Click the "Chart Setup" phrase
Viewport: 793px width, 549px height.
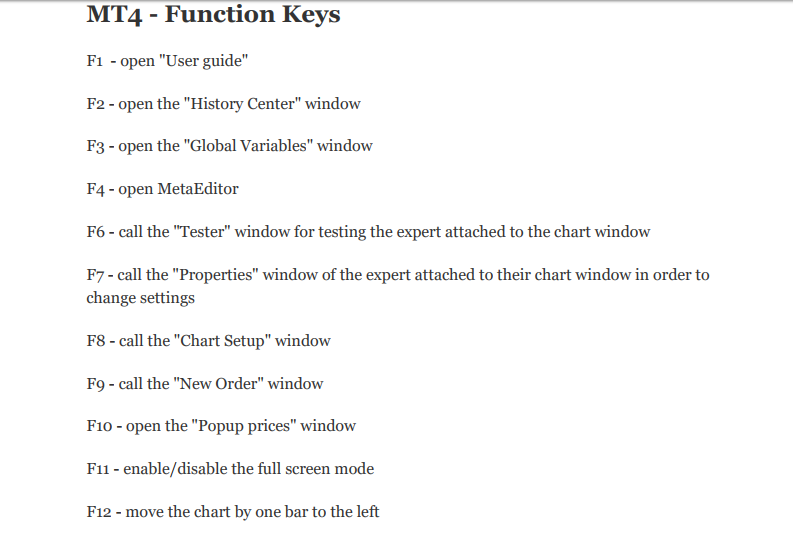pyautogui.click(x=223, y=341)
